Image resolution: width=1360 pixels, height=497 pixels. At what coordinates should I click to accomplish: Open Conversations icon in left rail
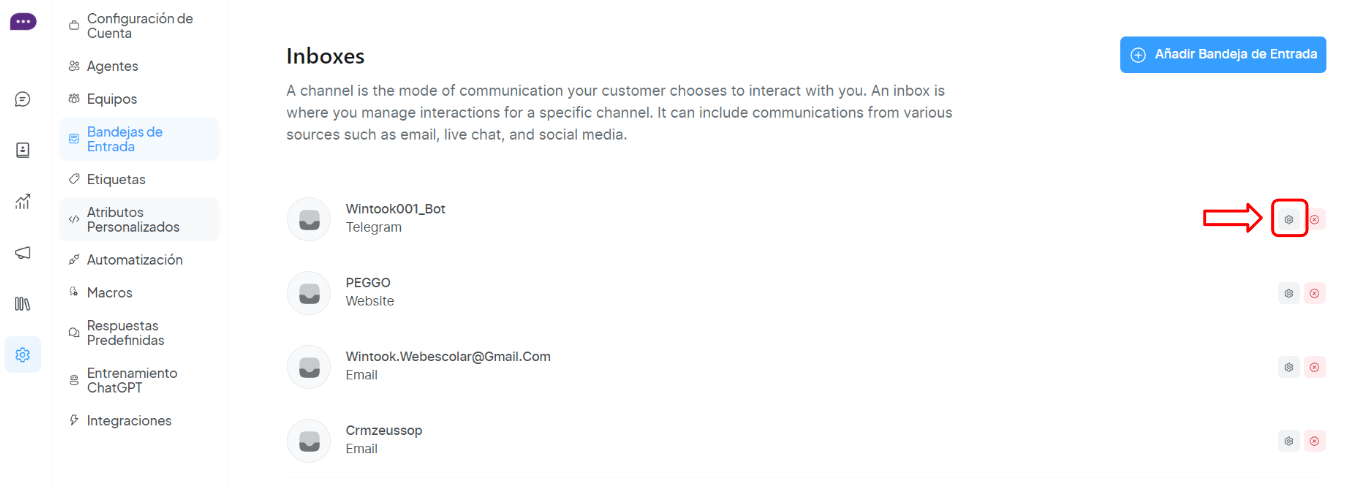(x=22, y=99)
